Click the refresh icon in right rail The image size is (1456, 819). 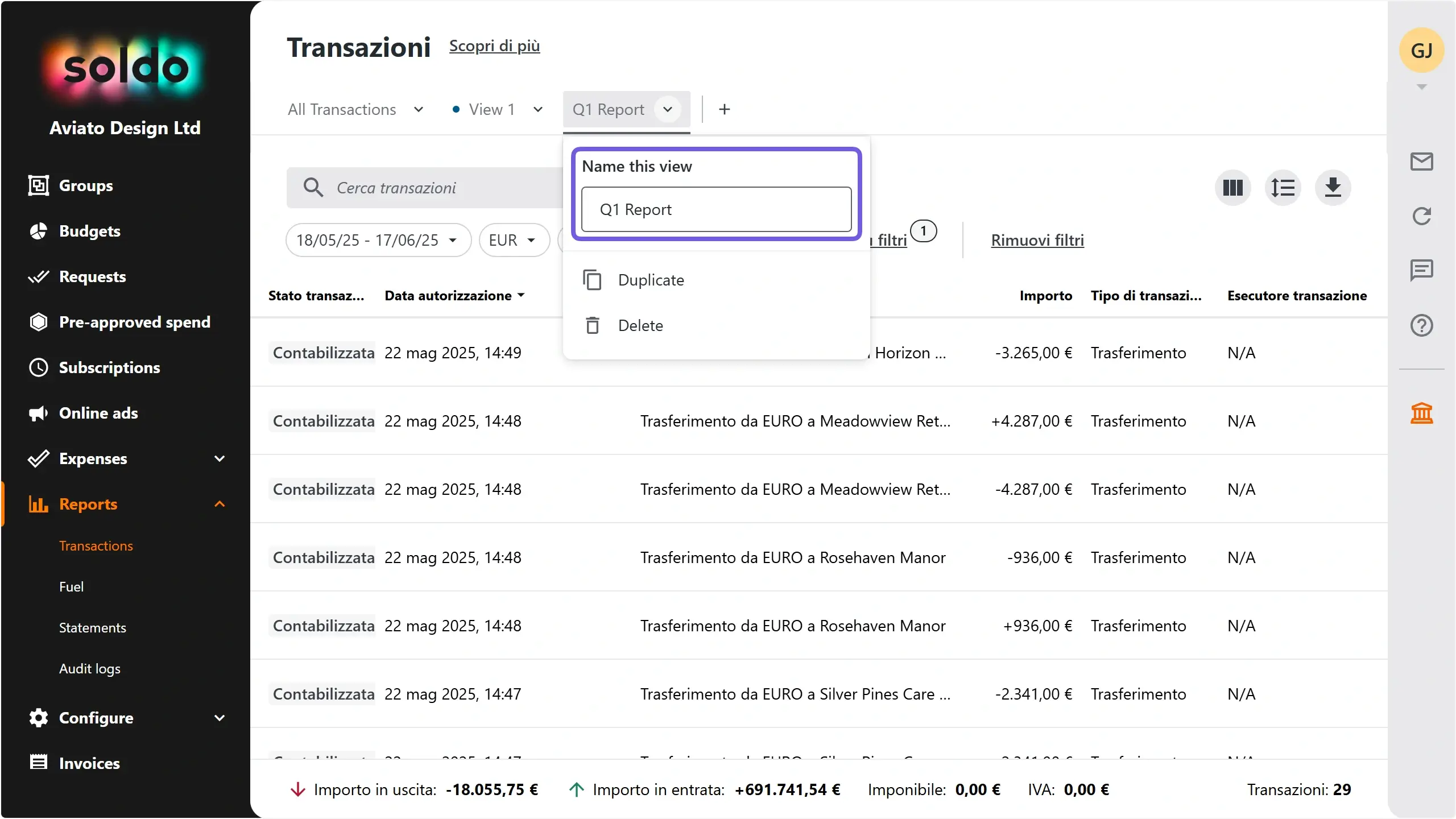click(1421, 216)
